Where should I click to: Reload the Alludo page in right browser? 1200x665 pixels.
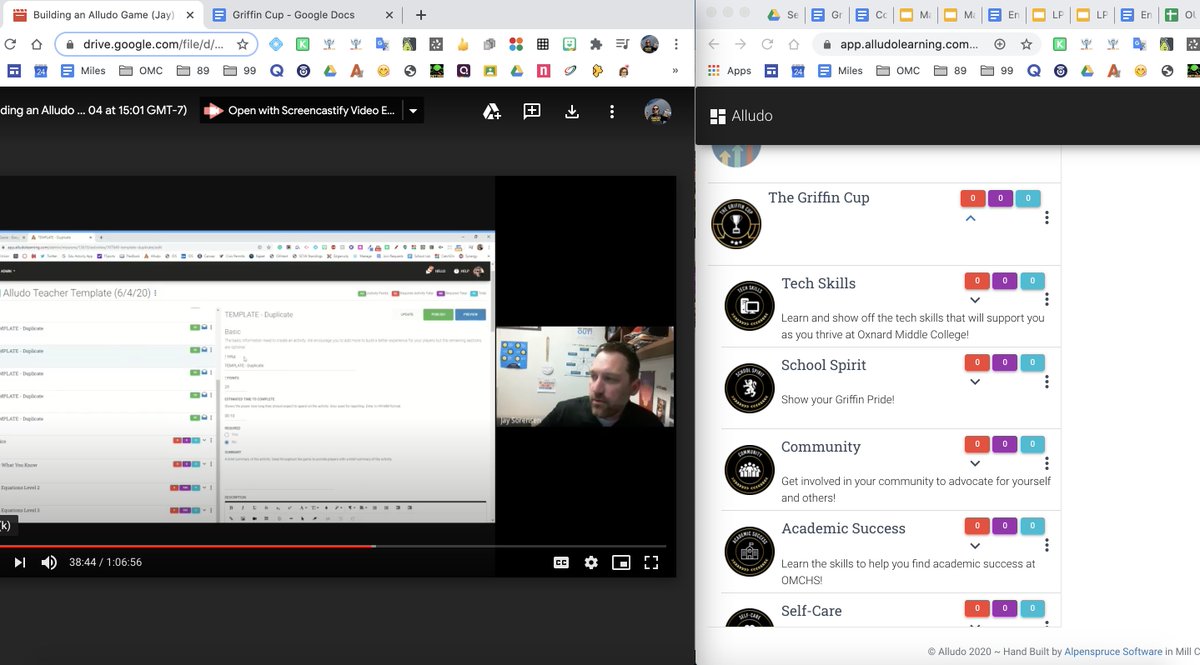[767, 44]
